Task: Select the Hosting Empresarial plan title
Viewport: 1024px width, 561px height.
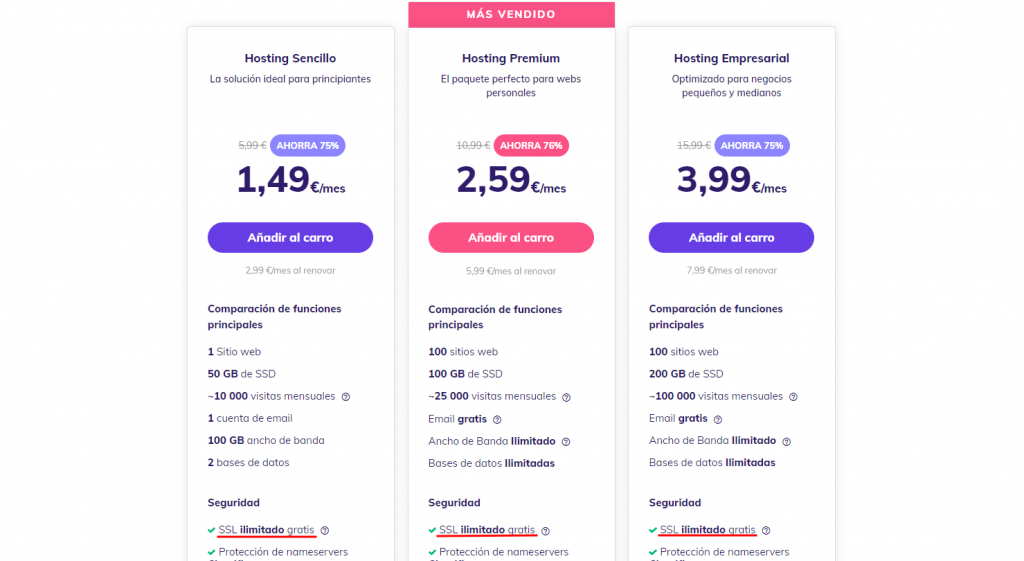Action: [x=731, y=59]
